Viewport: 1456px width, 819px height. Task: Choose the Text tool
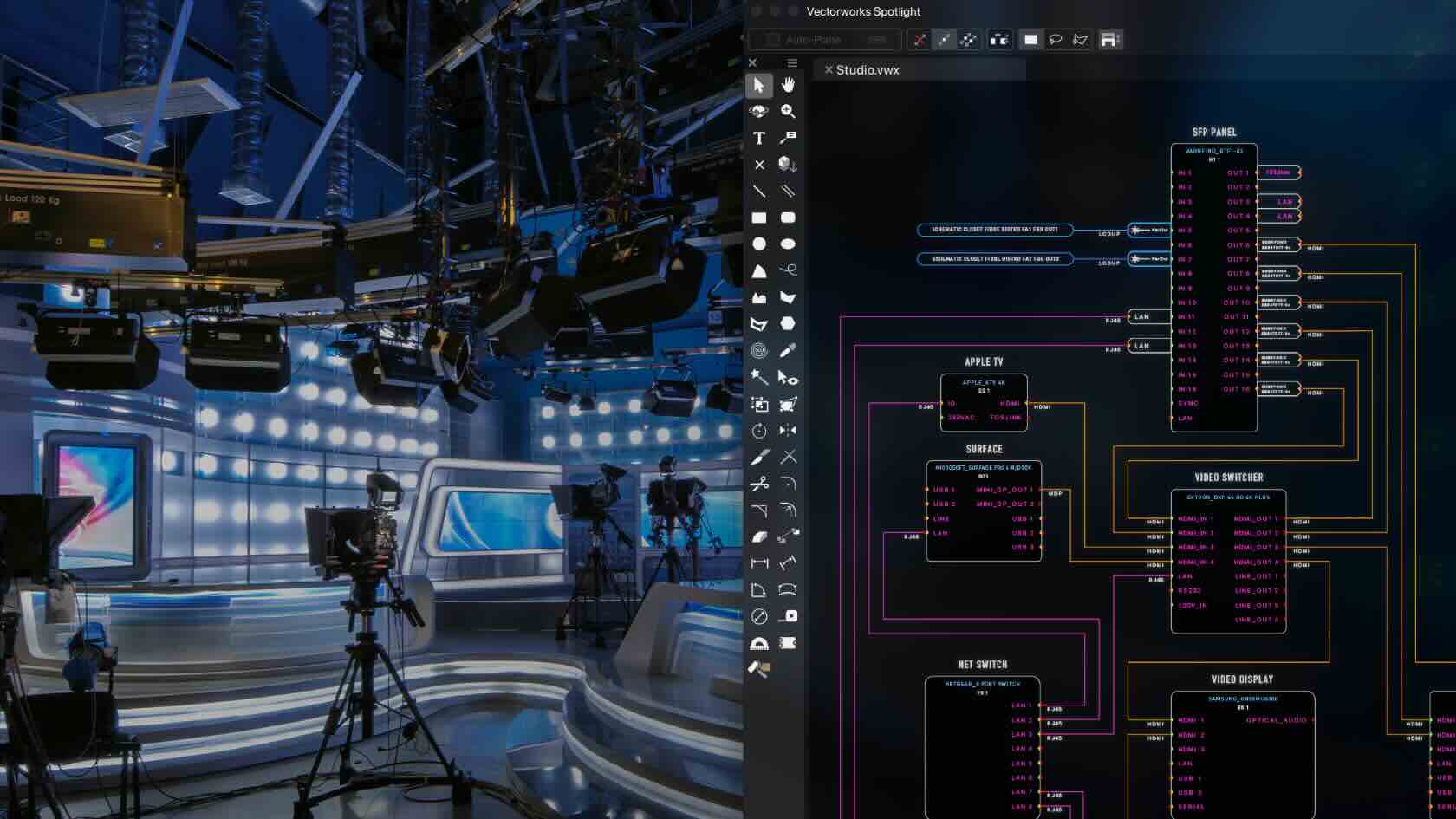758,139
